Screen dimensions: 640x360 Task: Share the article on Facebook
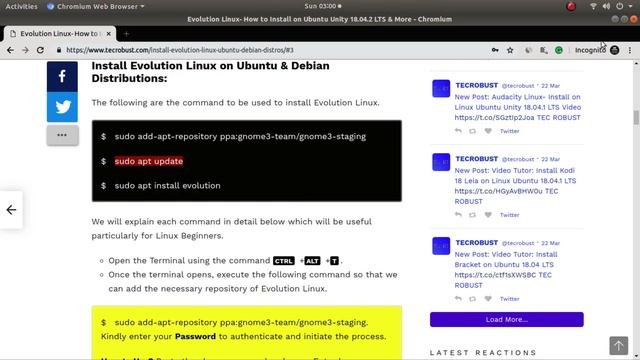pyautogui.click(x=62, y=76)
